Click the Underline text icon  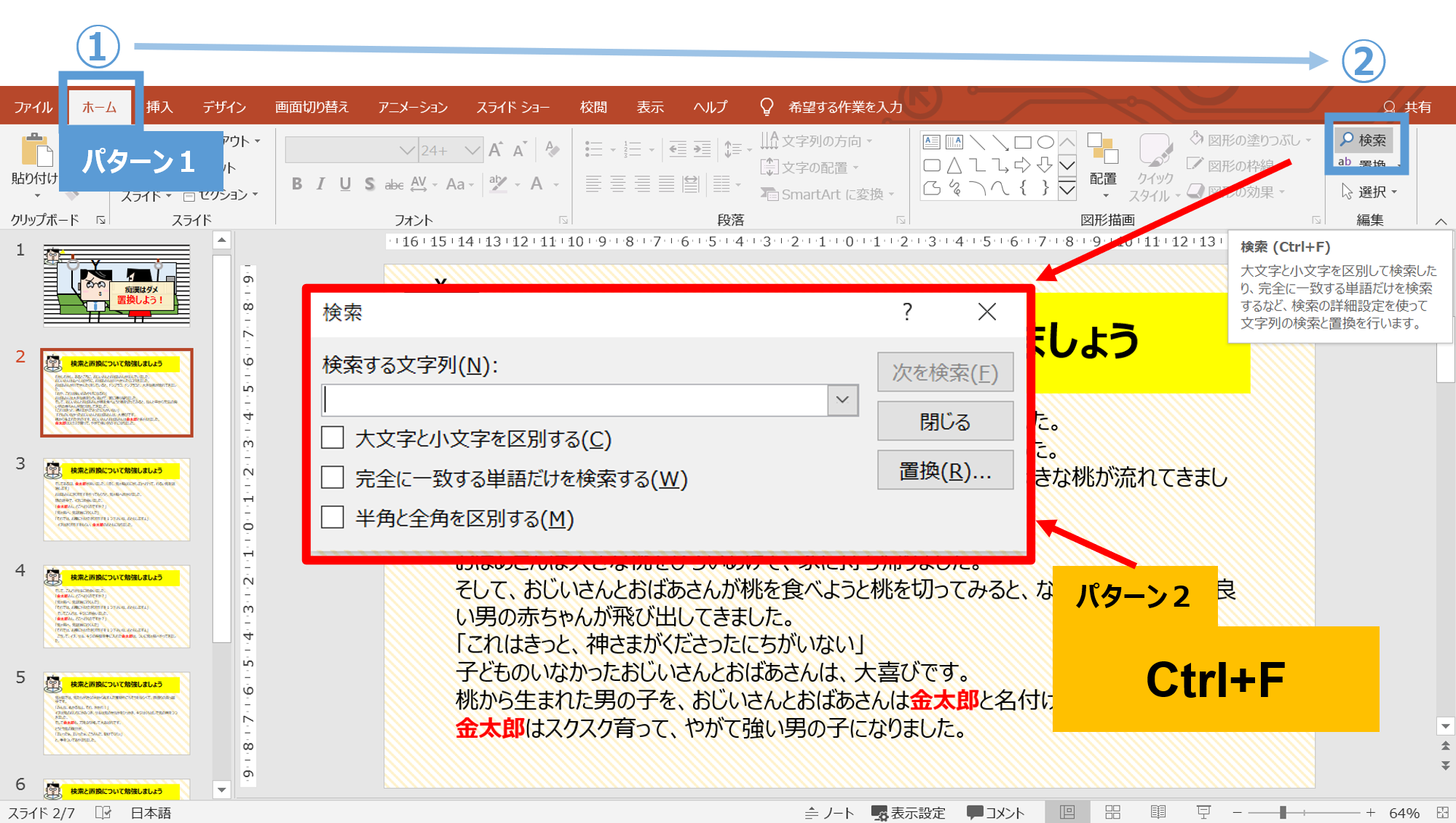[345, 184]
